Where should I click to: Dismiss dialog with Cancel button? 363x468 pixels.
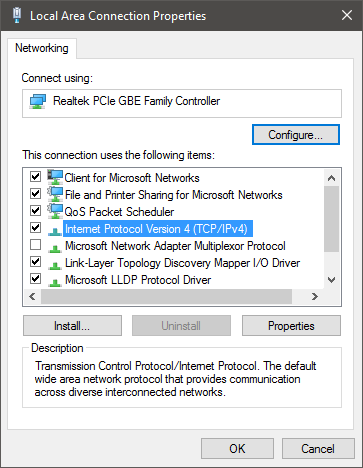pos(318,449)
